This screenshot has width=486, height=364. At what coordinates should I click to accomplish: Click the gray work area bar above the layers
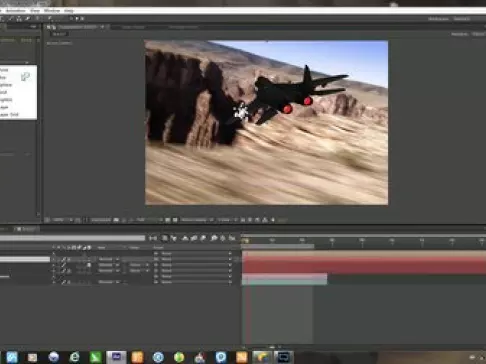tap(278, 246)
